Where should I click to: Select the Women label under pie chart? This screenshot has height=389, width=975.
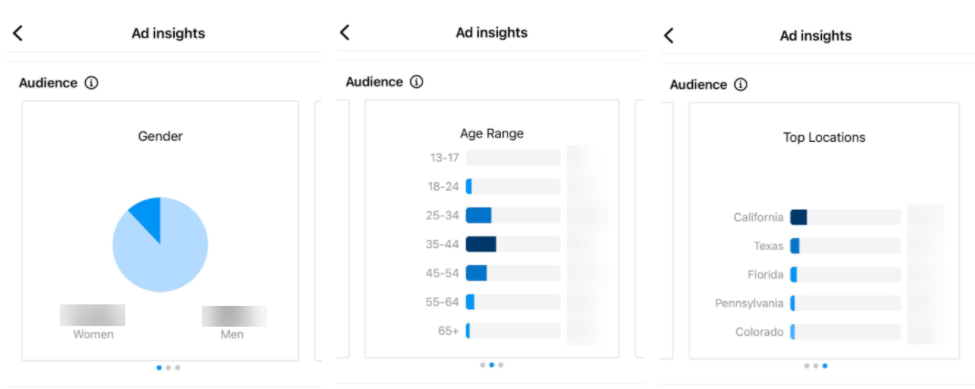click(93, 334)
